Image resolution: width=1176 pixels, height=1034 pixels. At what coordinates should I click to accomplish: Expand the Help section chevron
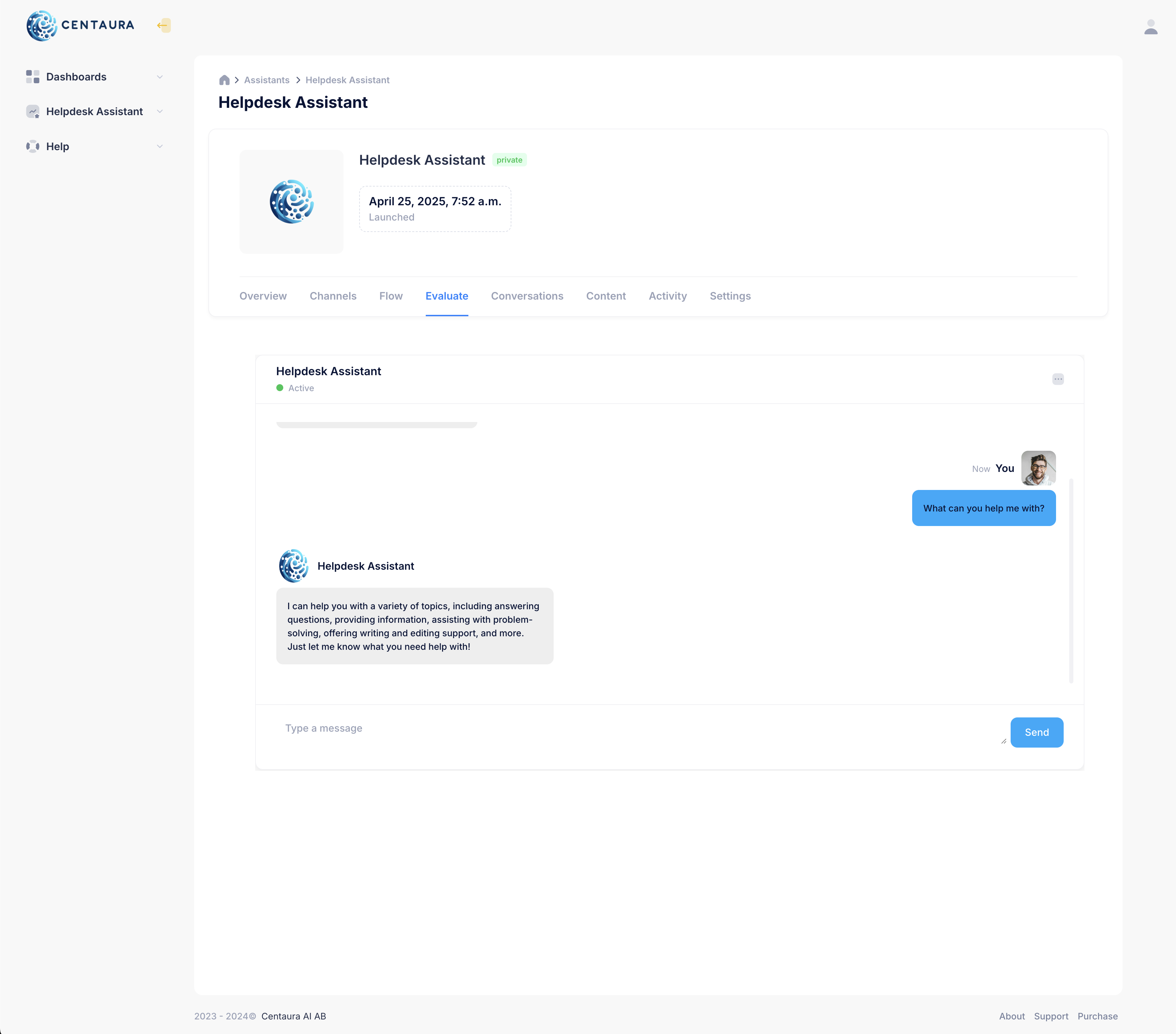160,146
